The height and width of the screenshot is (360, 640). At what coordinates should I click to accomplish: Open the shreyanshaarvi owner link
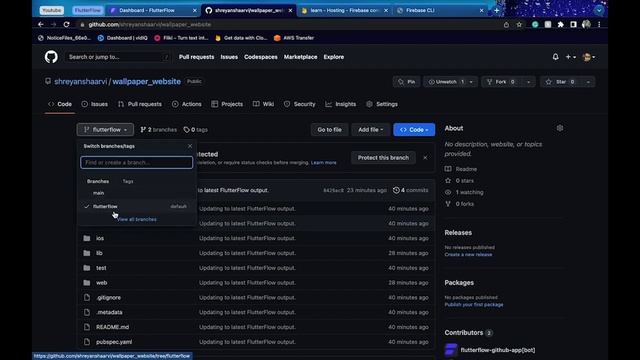point(80,81)
